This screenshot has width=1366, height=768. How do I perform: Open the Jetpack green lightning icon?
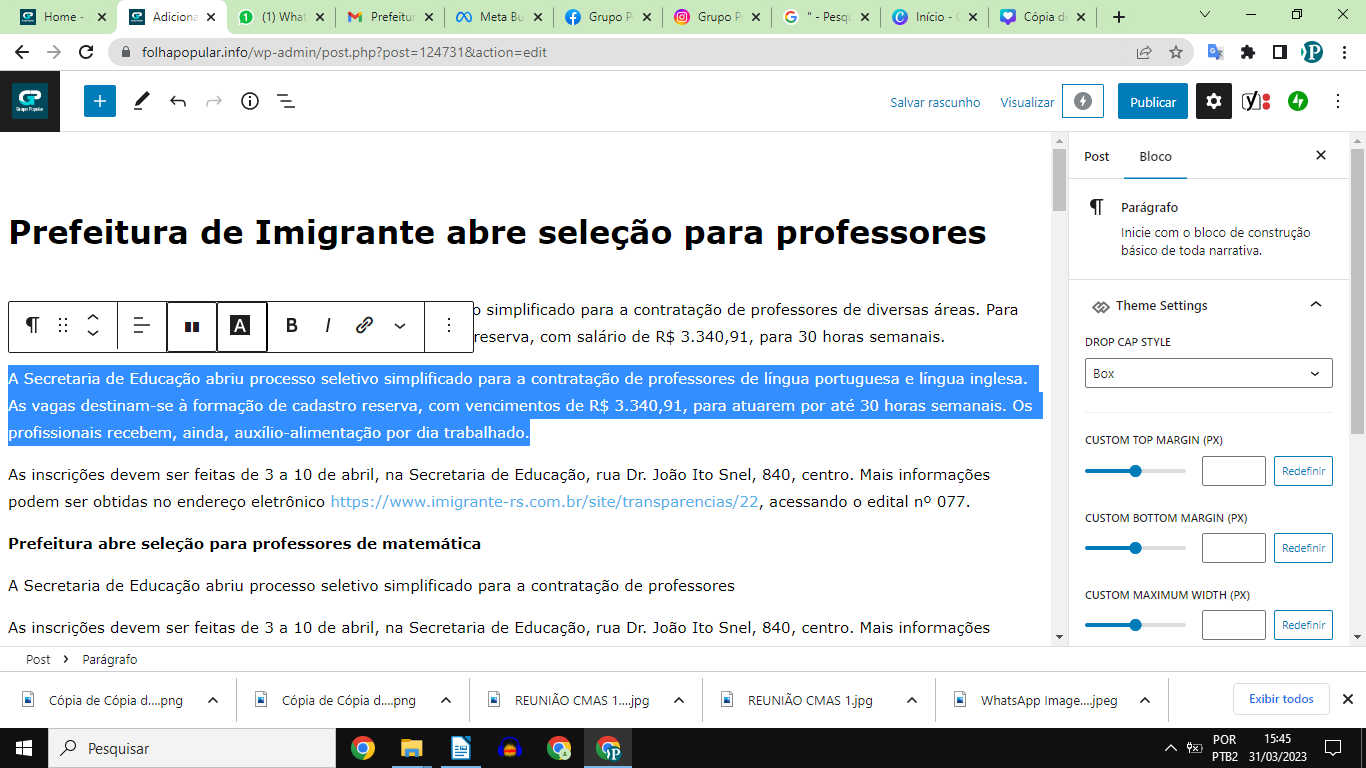(1298, 101)
